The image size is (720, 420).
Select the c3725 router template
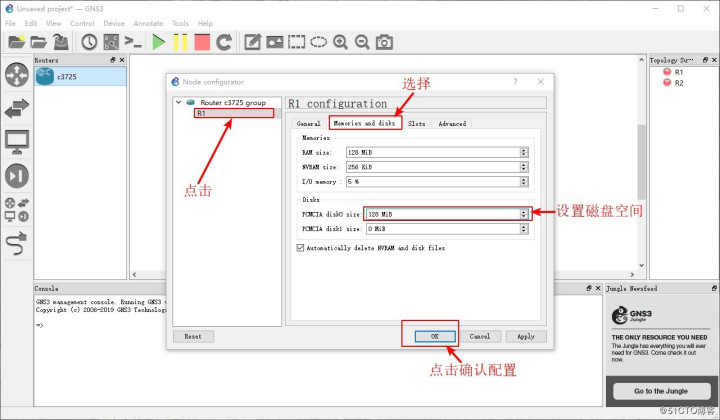click(80, 77)
